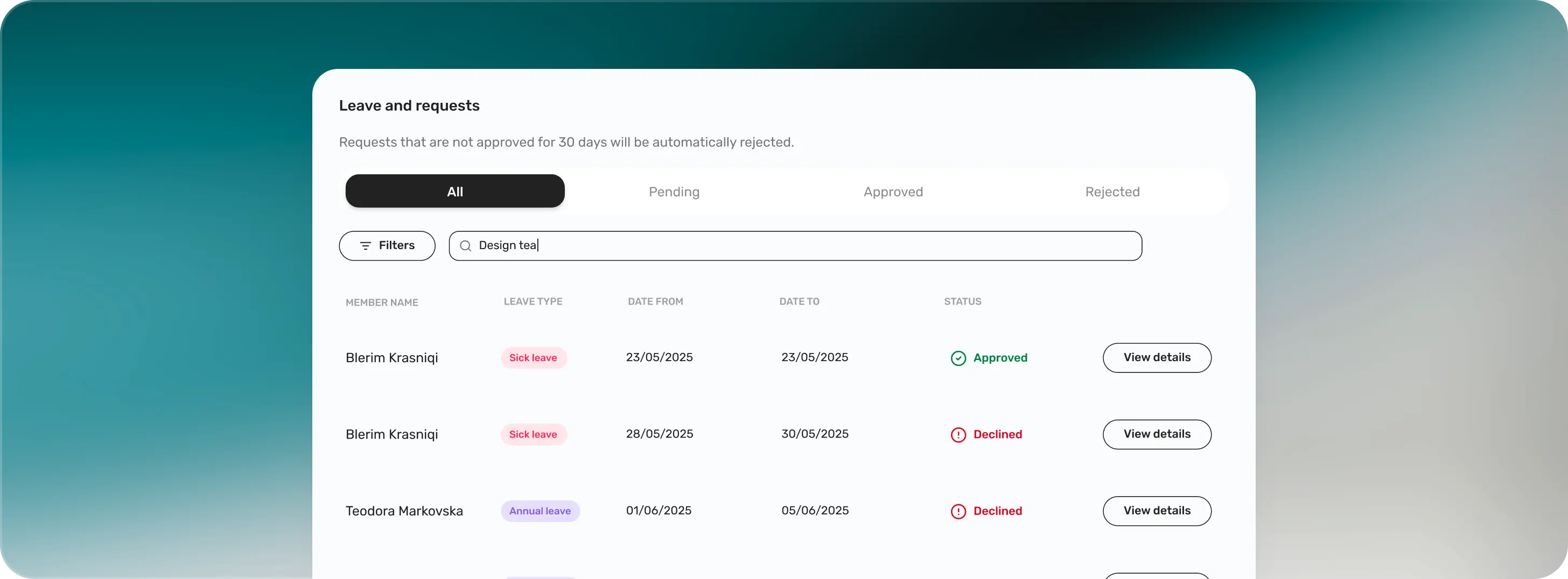Sort by the Leave Type column header
Viewport: 1568px width, 579px height.
click(533, 302)
